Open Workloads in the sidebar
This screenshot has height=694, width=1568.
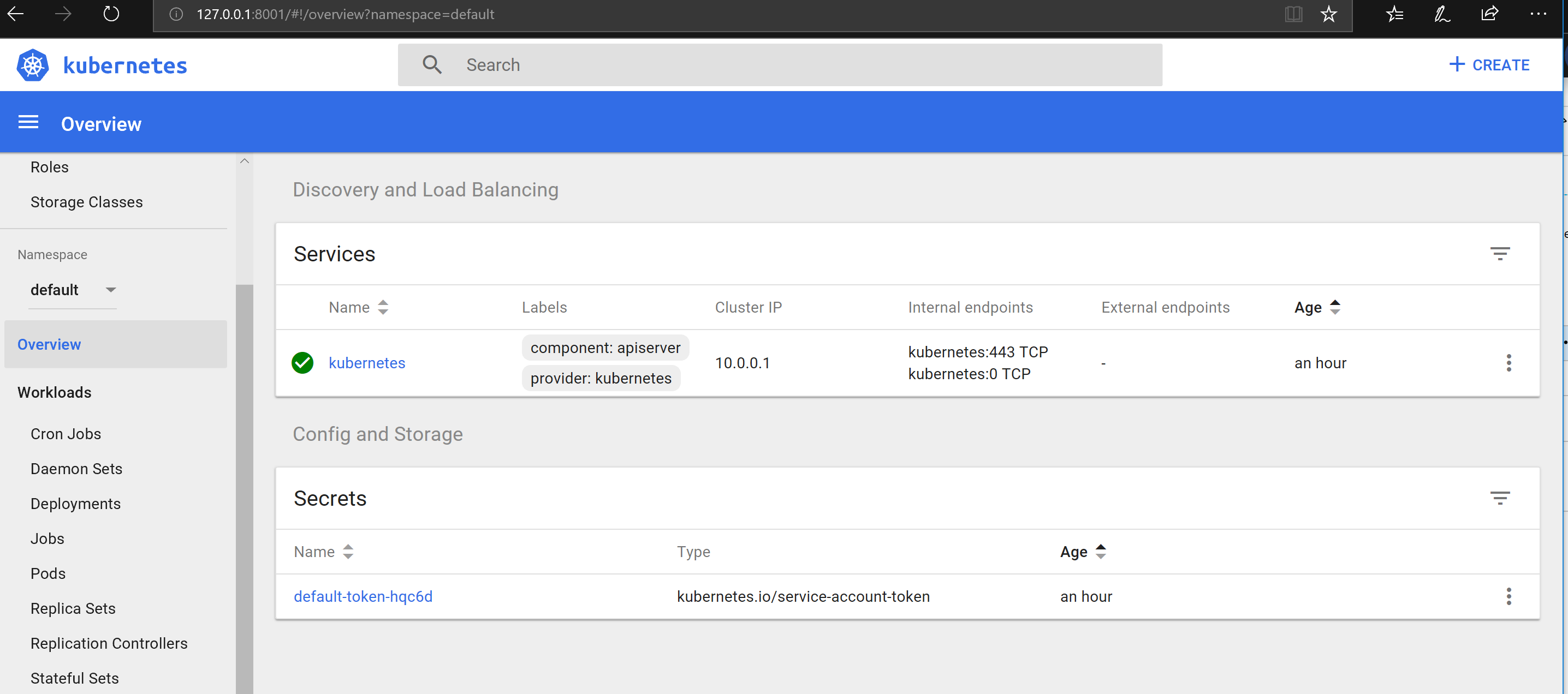54,392
